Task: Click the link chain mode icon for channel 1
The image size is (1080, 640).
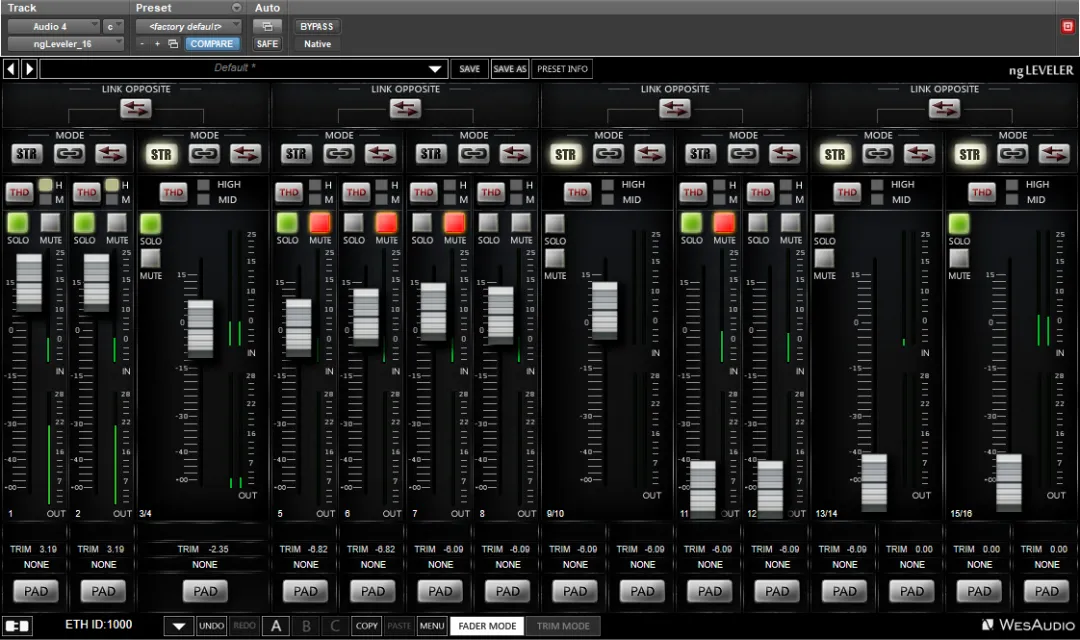Action: point(70,154)
